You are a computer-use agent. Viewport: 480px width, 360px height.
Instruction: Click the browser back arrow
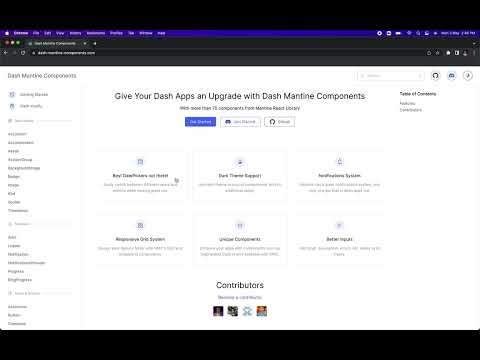tap(6, 53)
